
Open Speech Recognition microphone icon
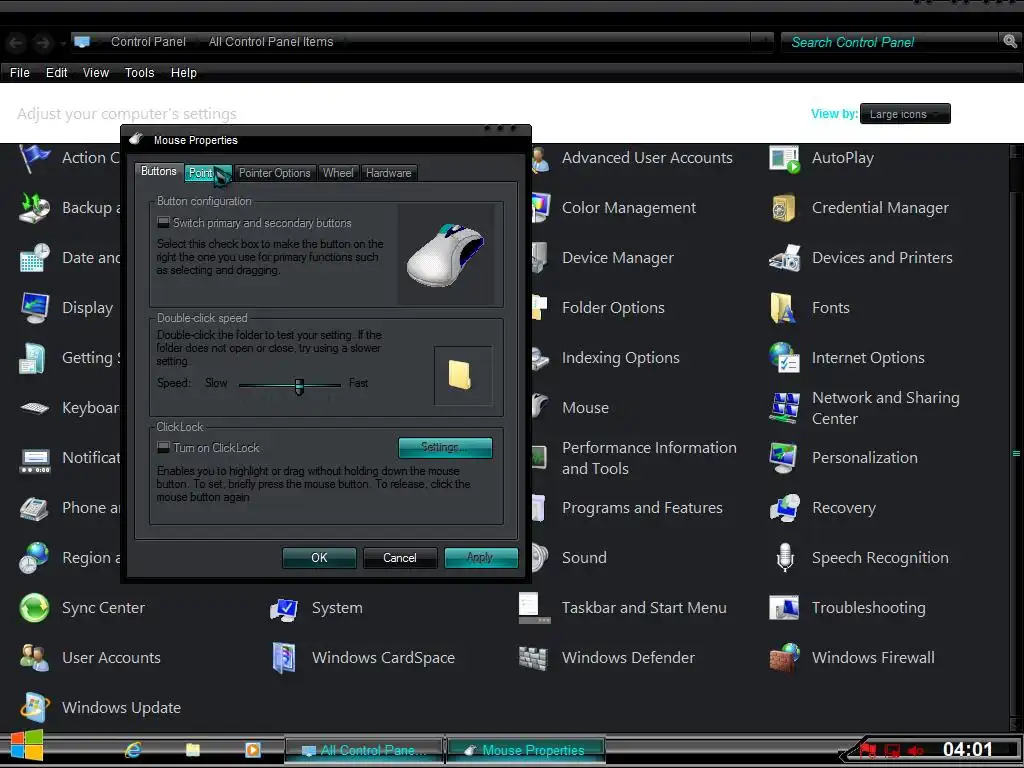(784, 558)
